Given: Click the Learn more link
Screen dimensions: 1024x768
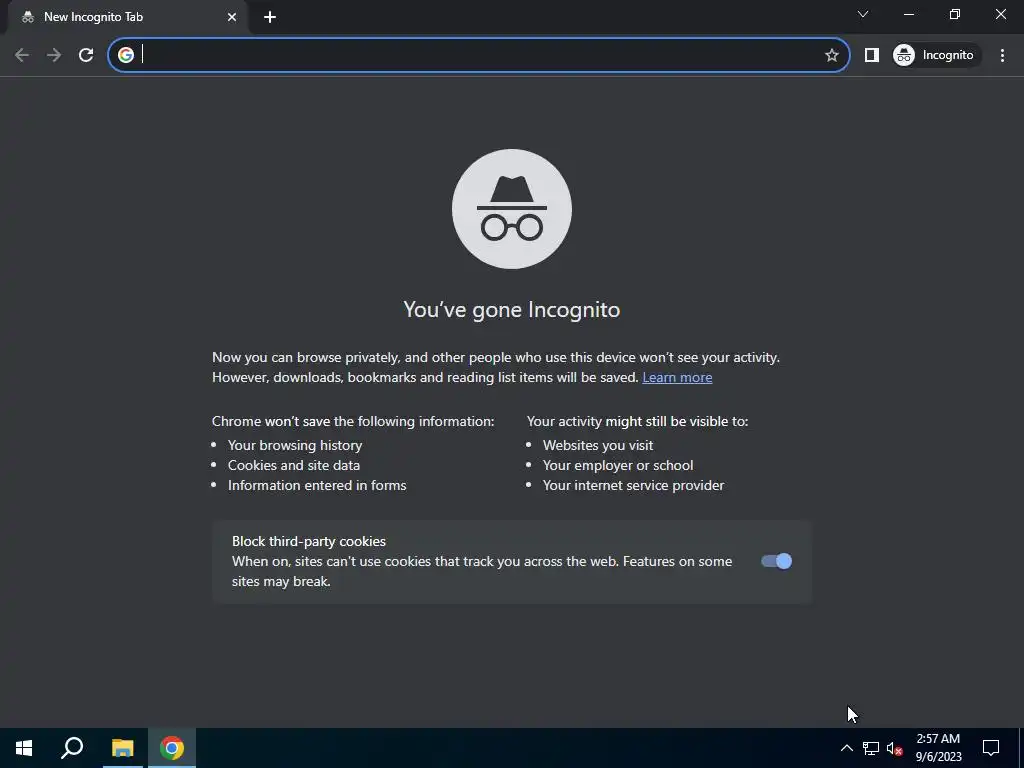Looking at the screenshot, I should (677, 377).
